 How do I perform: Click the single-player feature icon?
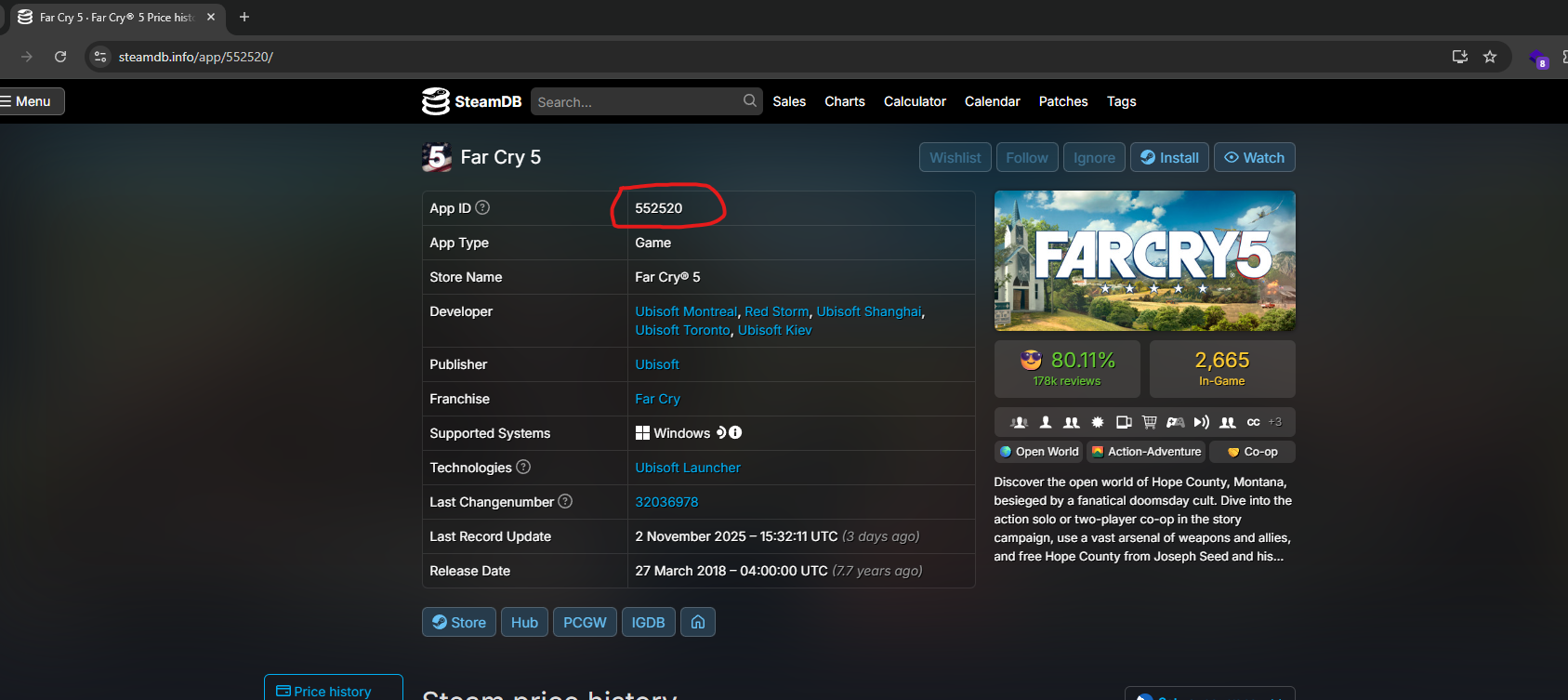1046,422
